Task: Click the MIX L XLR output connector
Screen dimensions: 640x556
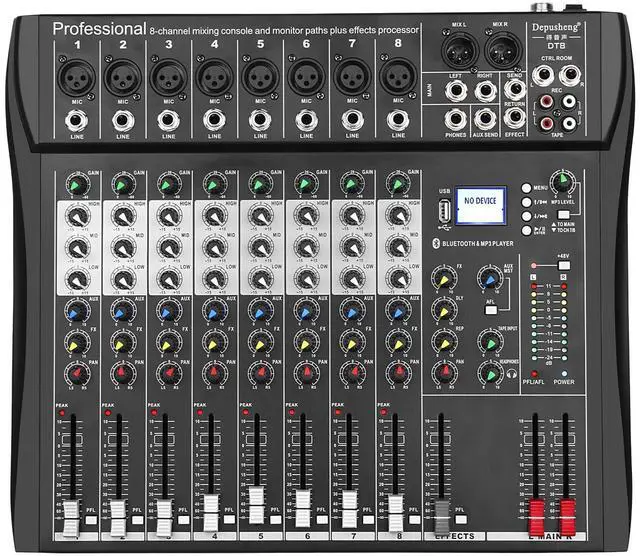Action: [460, 49]
